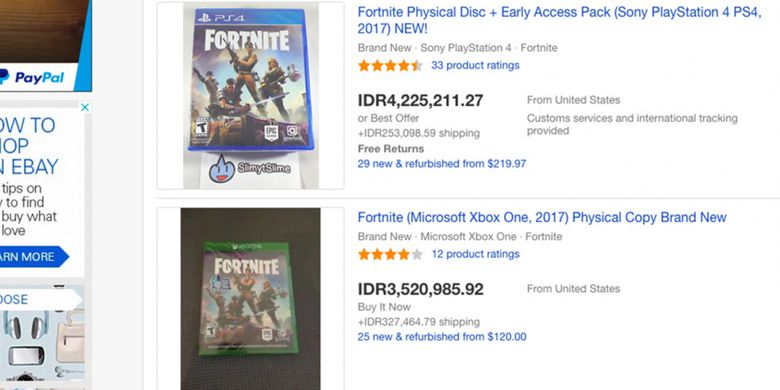View the 33 product ratings link
This screenshot has width=780, height=390.
coord(475,65)
